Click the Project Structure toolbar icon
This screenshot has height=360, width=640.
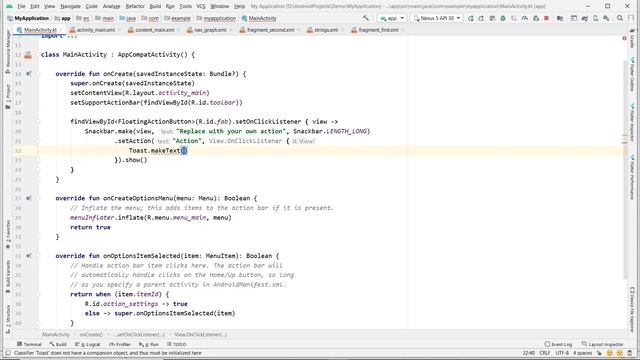[x=560, y=18]
